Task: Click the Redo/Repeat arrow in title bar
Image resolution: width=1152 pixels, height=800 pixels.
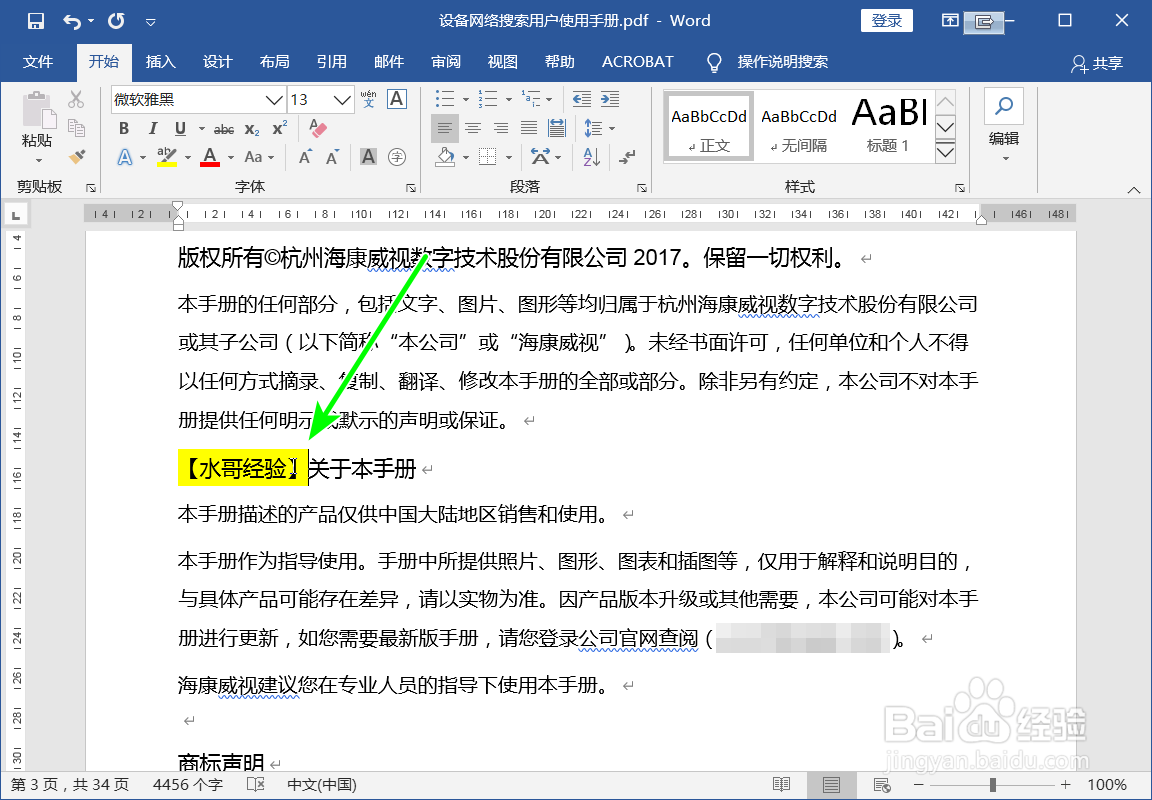Action: (x=116, y=21)
